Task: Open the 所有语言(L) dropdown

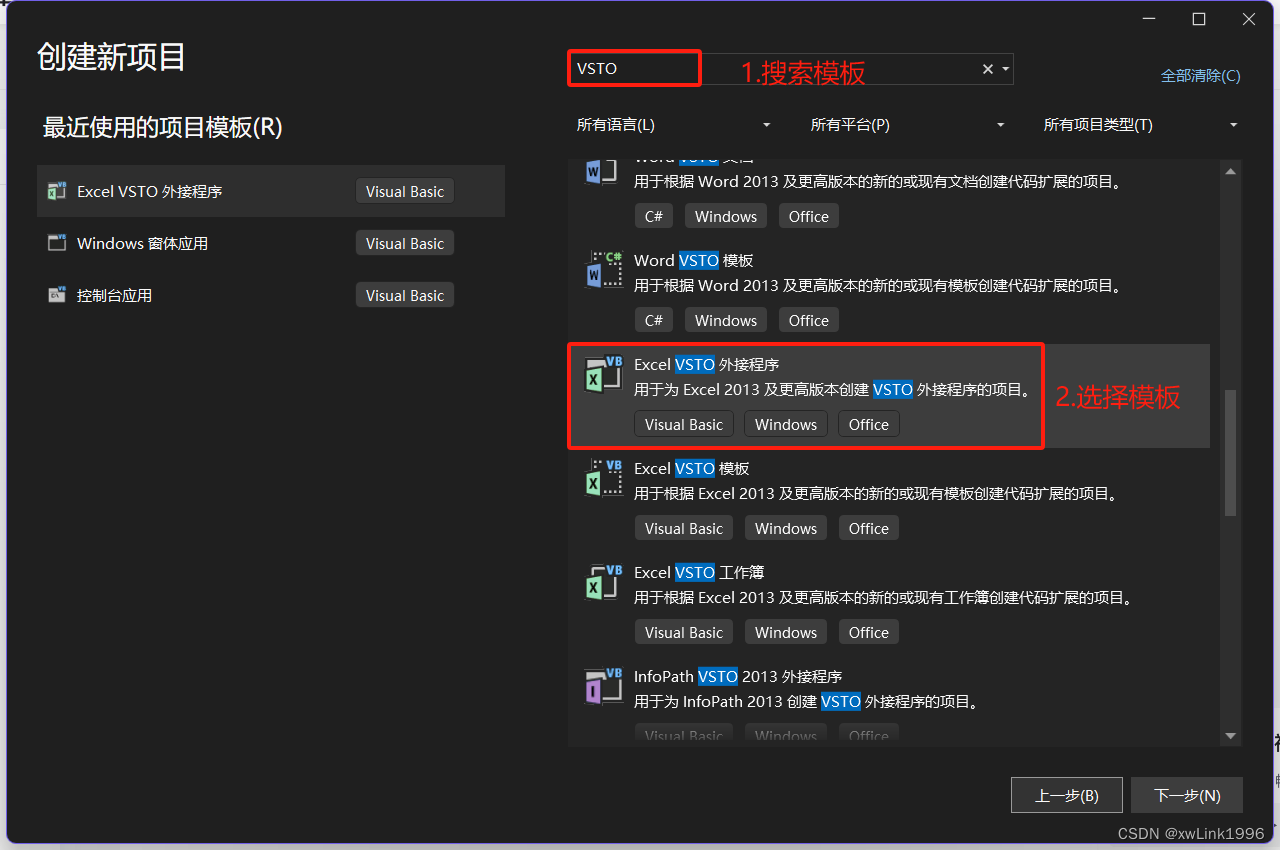Action: 673,124
